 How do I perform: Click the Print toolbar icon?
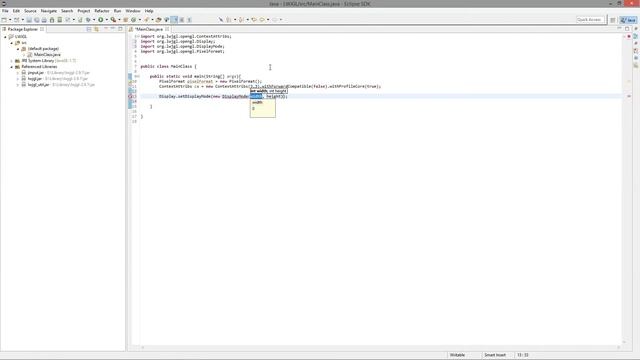(44, 20)
